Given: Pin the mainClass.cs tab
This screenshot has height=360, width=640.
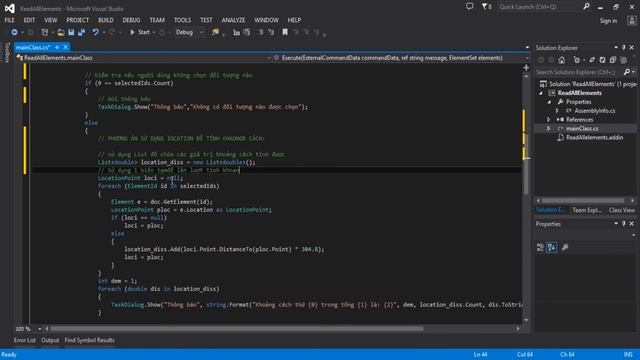Looking at the screenshot, I should (57, 47).
